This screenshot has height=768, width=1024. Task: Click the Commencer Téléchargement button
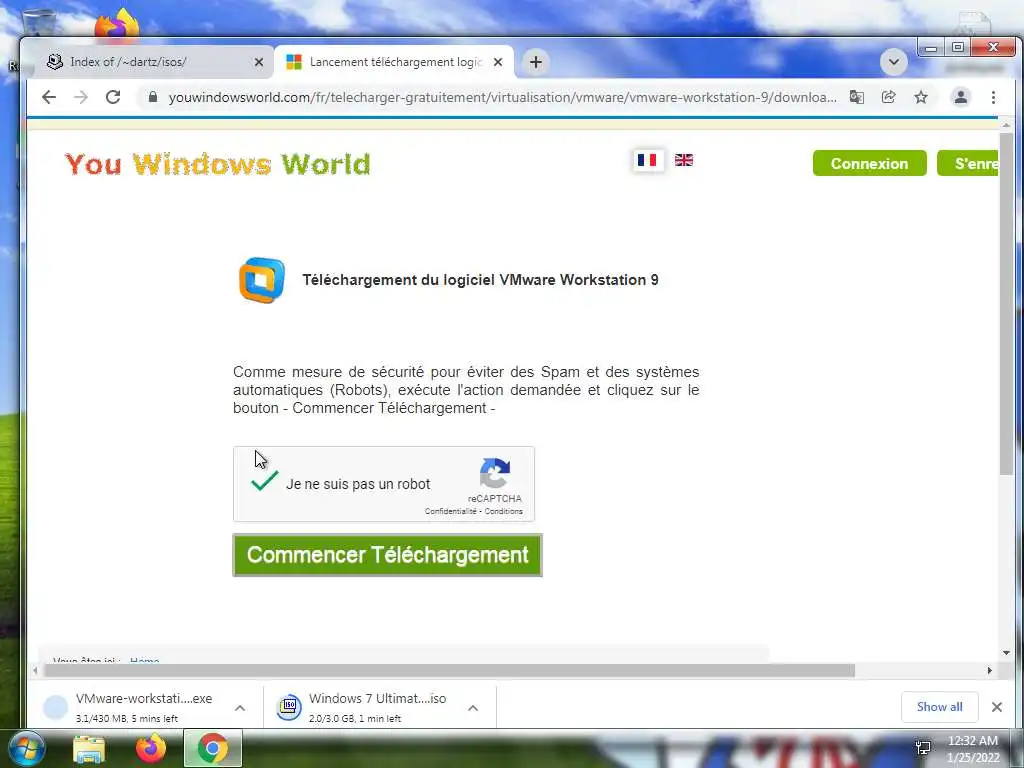387,555
